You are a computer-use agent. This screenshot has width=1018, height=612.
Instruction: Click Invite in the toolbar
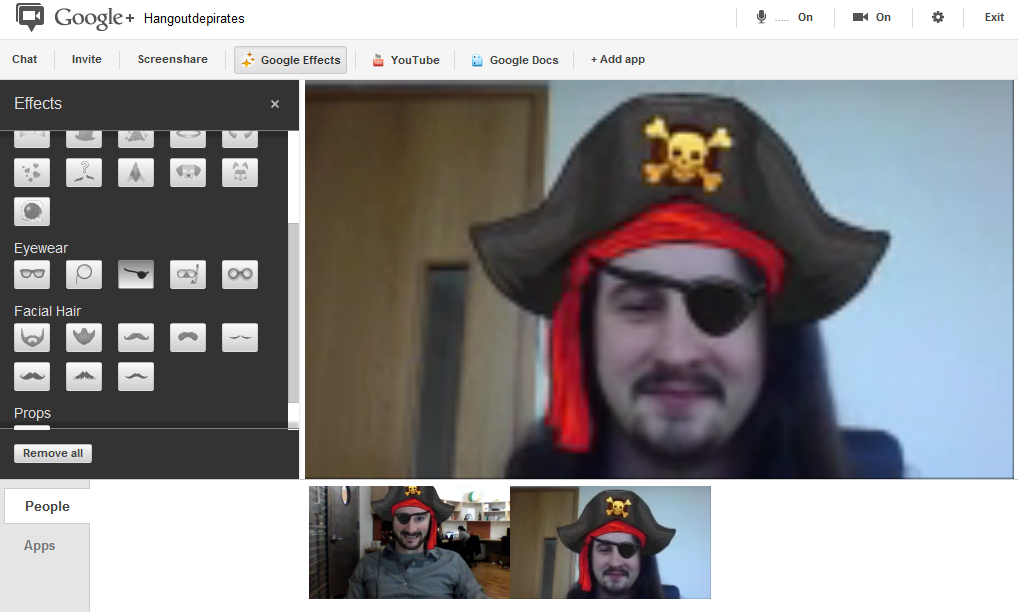coord(86,59)
